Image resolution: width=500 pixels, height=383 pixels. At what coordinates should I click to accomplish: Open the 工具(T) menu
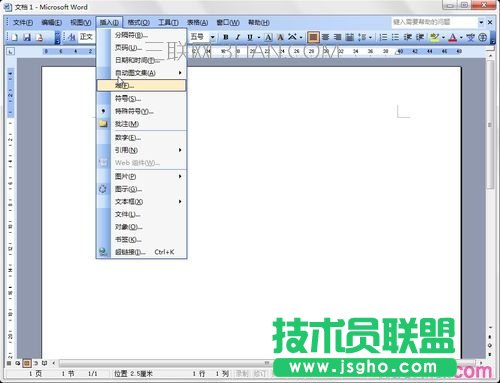click(168, 22)
